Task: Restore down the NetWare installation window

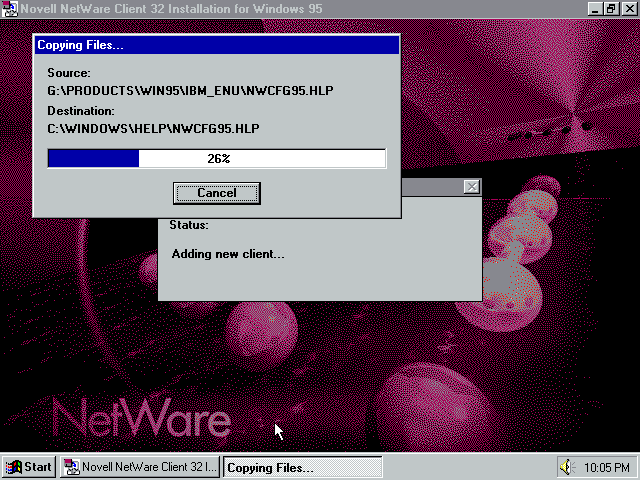Action: pos(611,9)
